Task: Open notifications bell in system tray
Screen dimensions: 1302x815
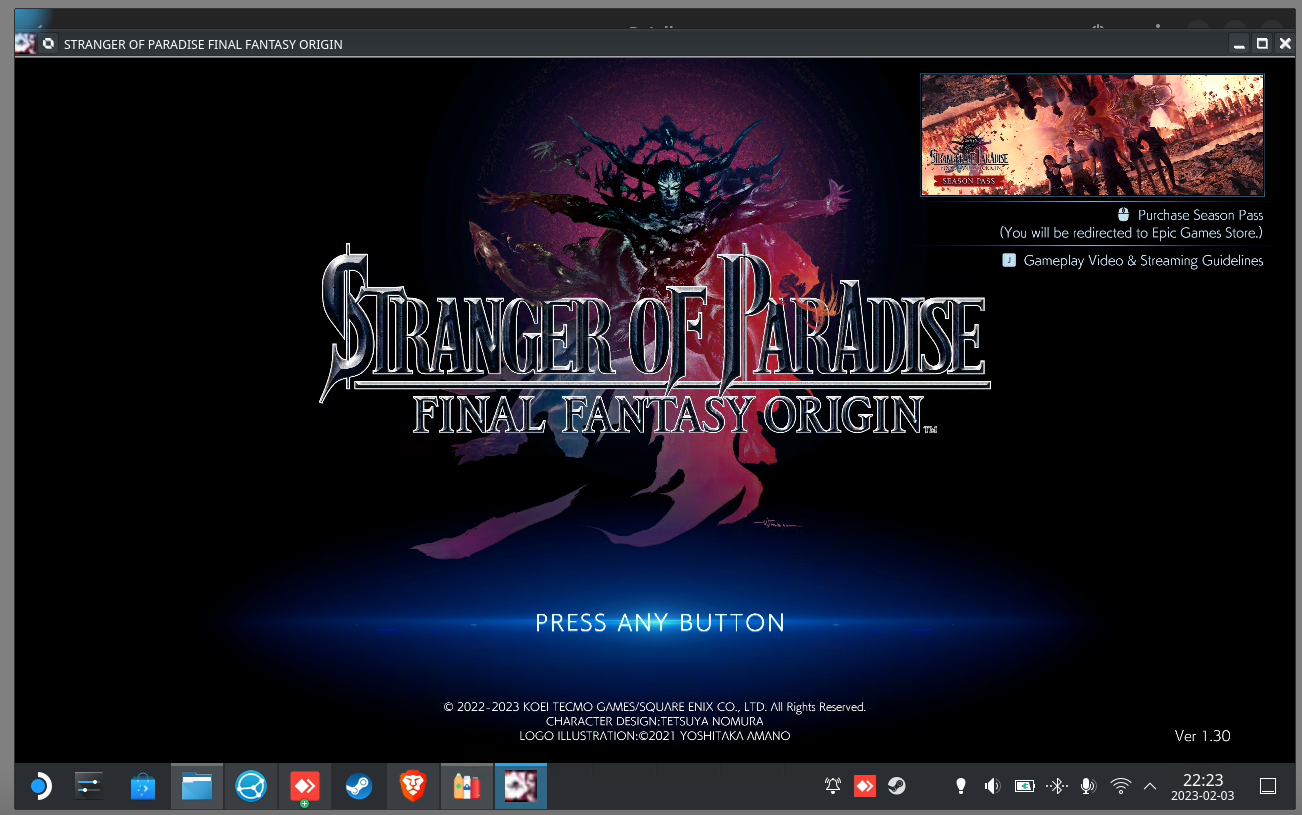Action: pyautogui.click(x=833, y=786)
